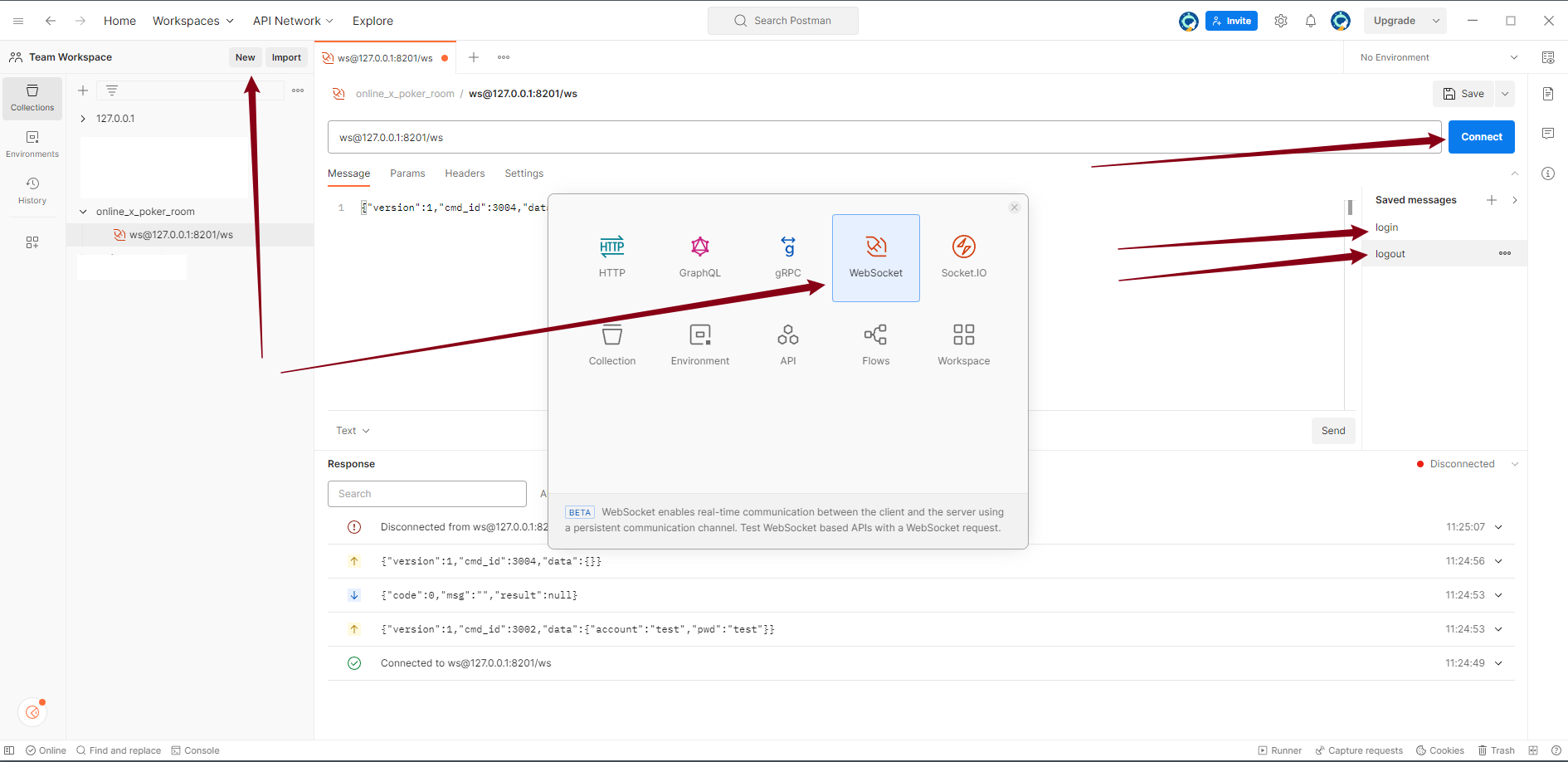Open configure sidebar apps icon
Screen dimensions: 1568x762
[x=32, y=242]
